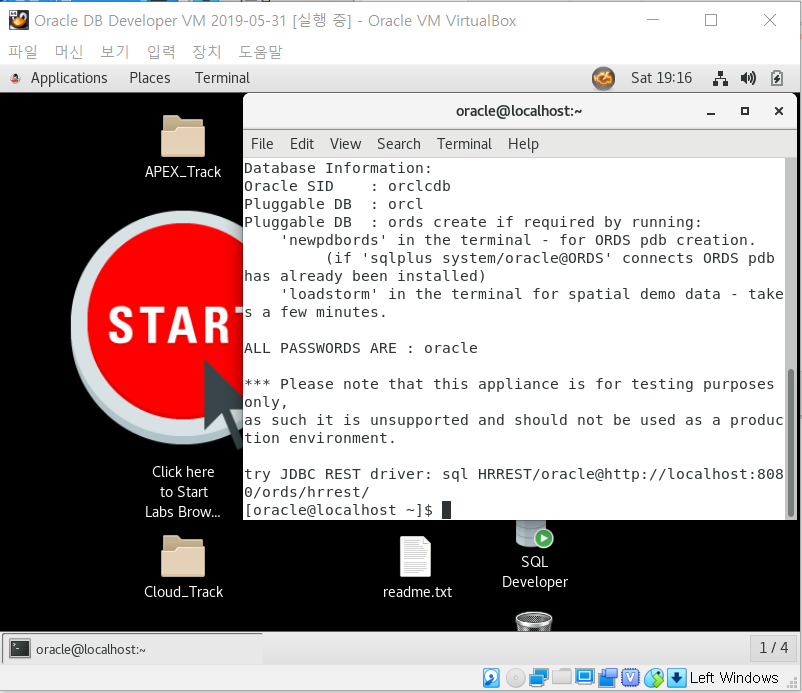The width and height of the screenshot is (802, 693).
Task: Open the APEX_Track folder on desktop
Action: (x=183, y=137)
